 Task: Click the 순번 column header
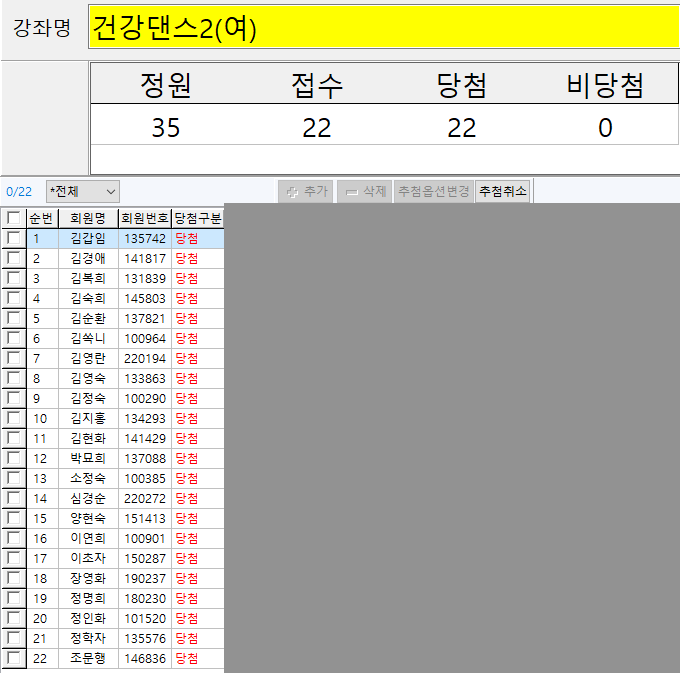(x=42, y=218)
